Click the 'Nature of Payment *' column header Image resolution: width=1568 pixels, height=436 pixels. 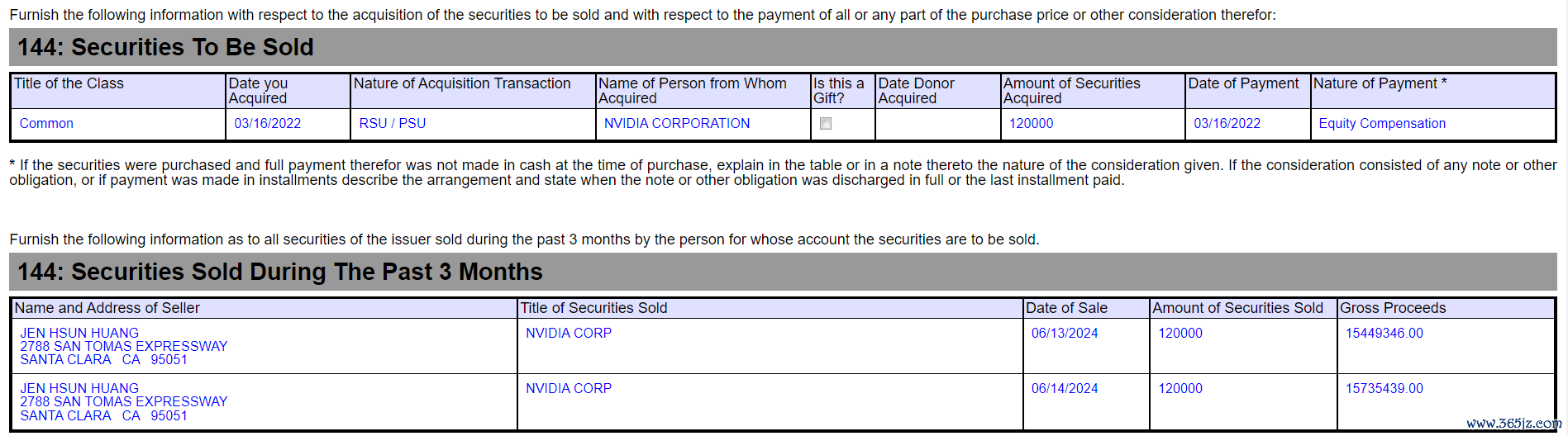coord(1380,83)
